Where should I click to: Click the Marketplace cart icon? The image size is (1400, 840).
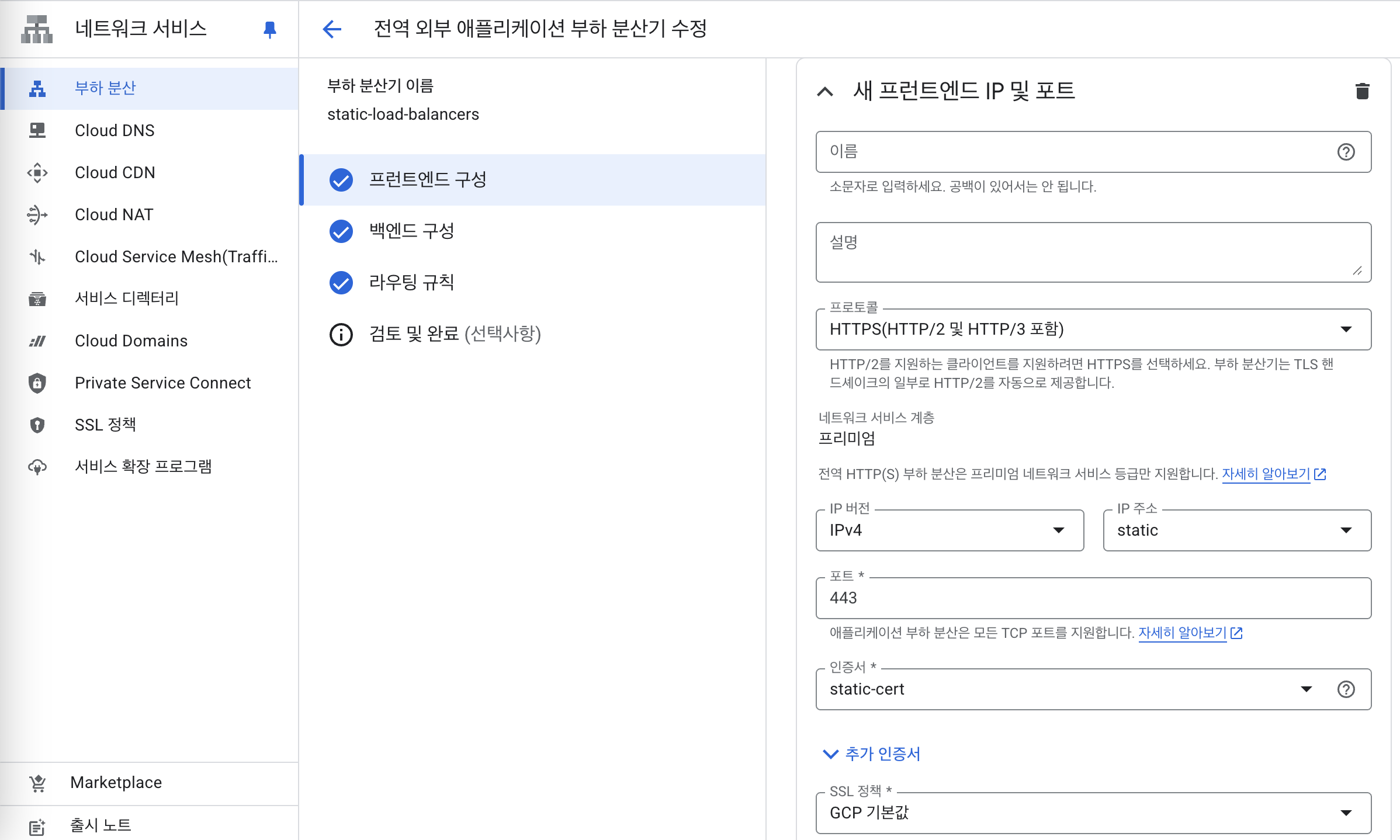pyautogui.click(x=37, y=783)
